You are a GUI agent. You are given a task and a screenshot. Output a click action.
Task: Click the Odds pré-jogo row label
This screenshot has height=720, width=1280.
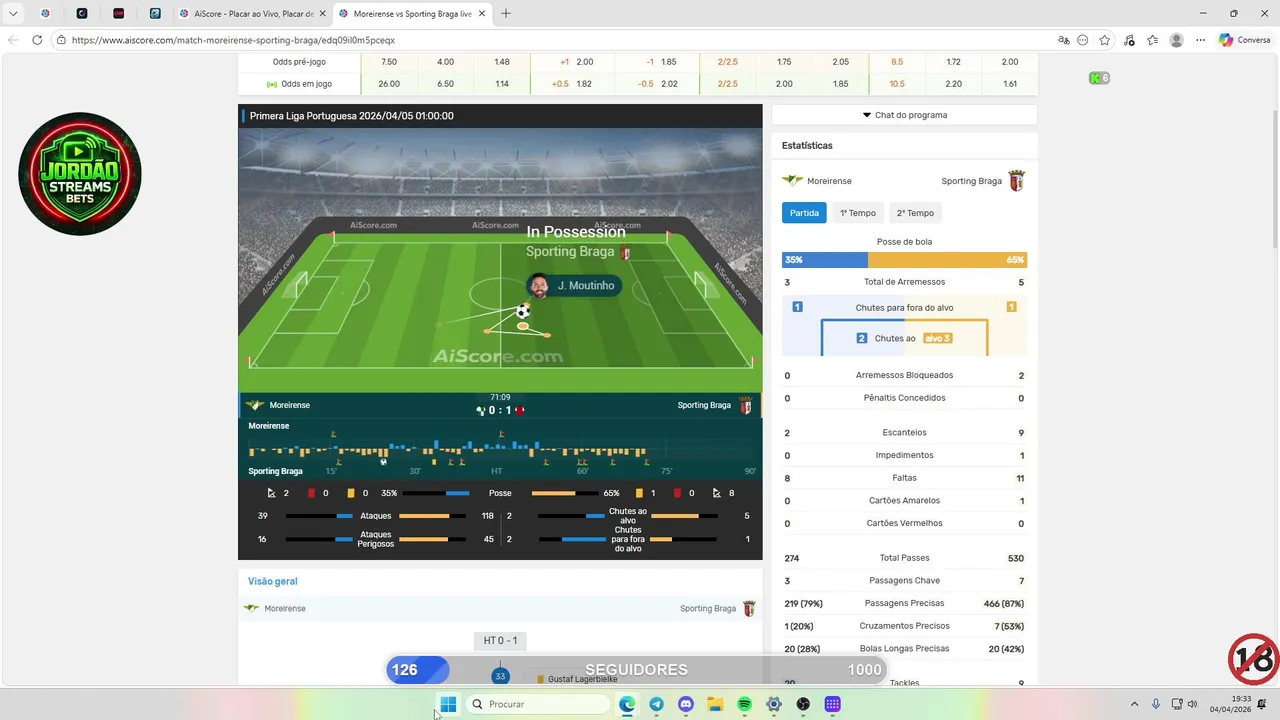click(299, 62)
